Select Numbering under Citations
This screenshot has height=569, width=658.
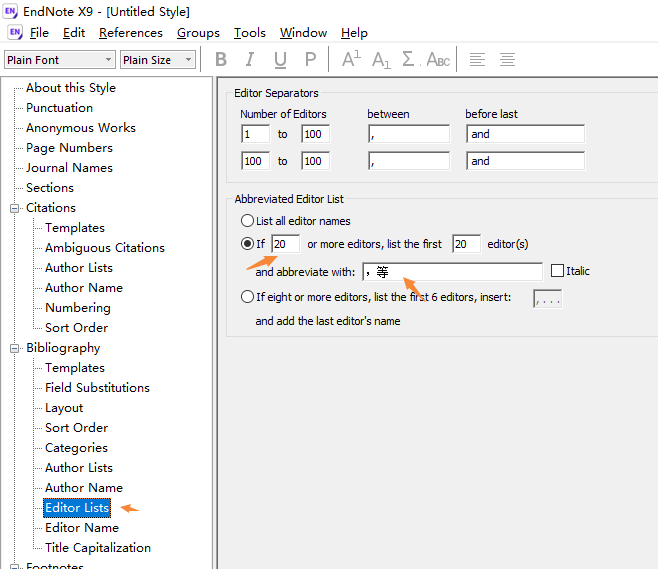(78, 308)
